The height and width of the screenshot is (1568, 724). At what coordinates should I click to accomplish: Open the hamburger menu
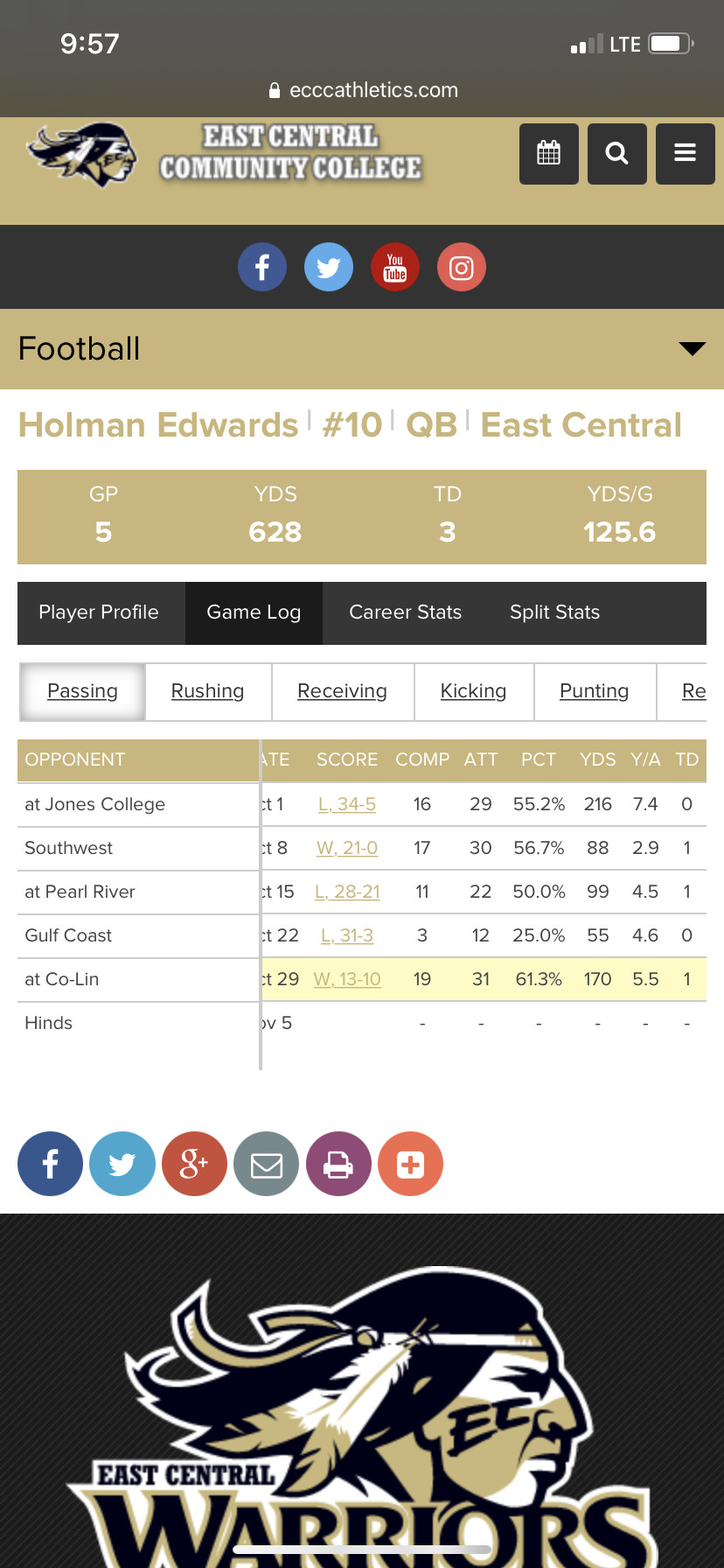(685, 154)
